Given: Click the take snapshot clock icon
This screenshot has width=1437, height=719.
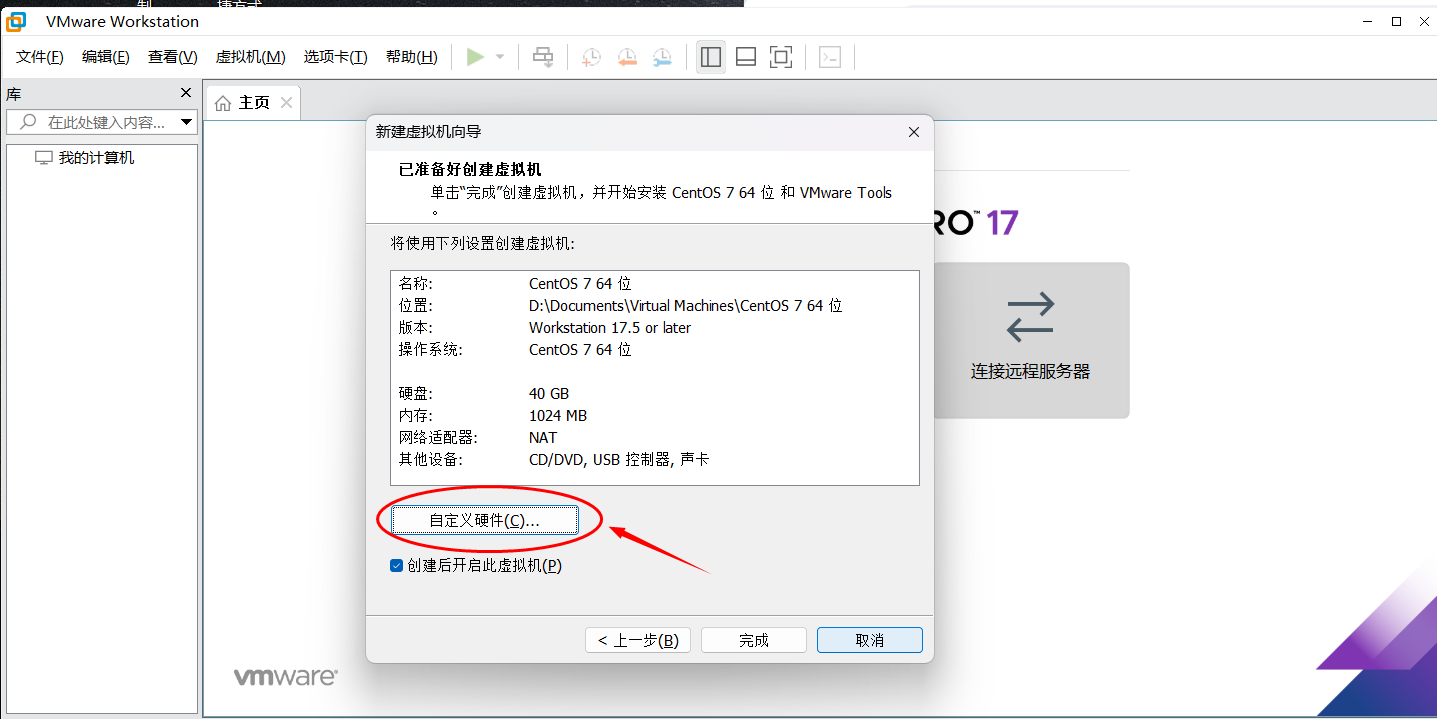Looking at the screenshot, I should tap(592, 57).
